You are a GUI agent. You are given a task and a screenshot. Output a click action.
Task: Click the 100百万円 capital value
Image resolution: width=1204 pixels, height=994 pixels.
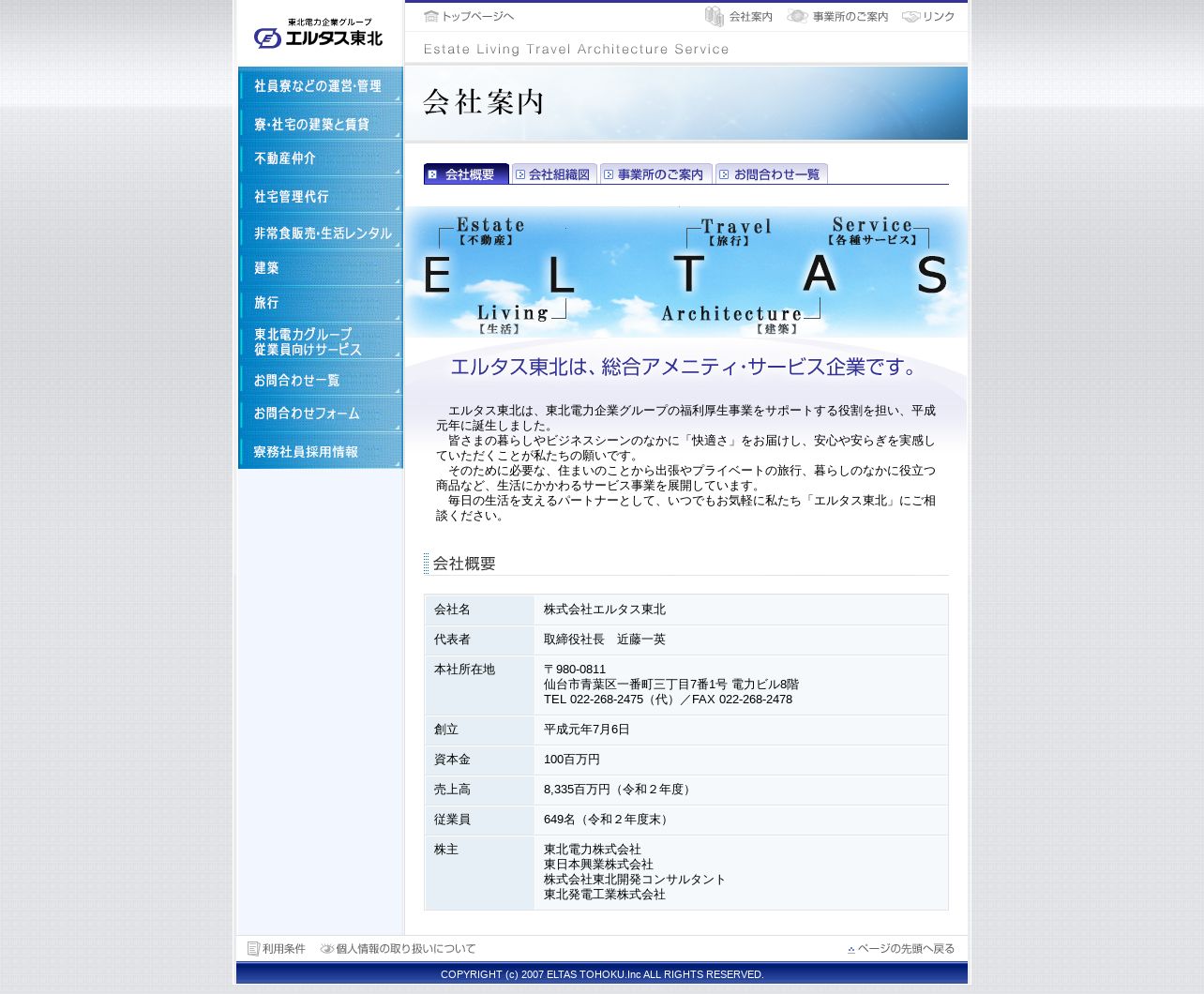pyautogui.click(x=572, y=760)
